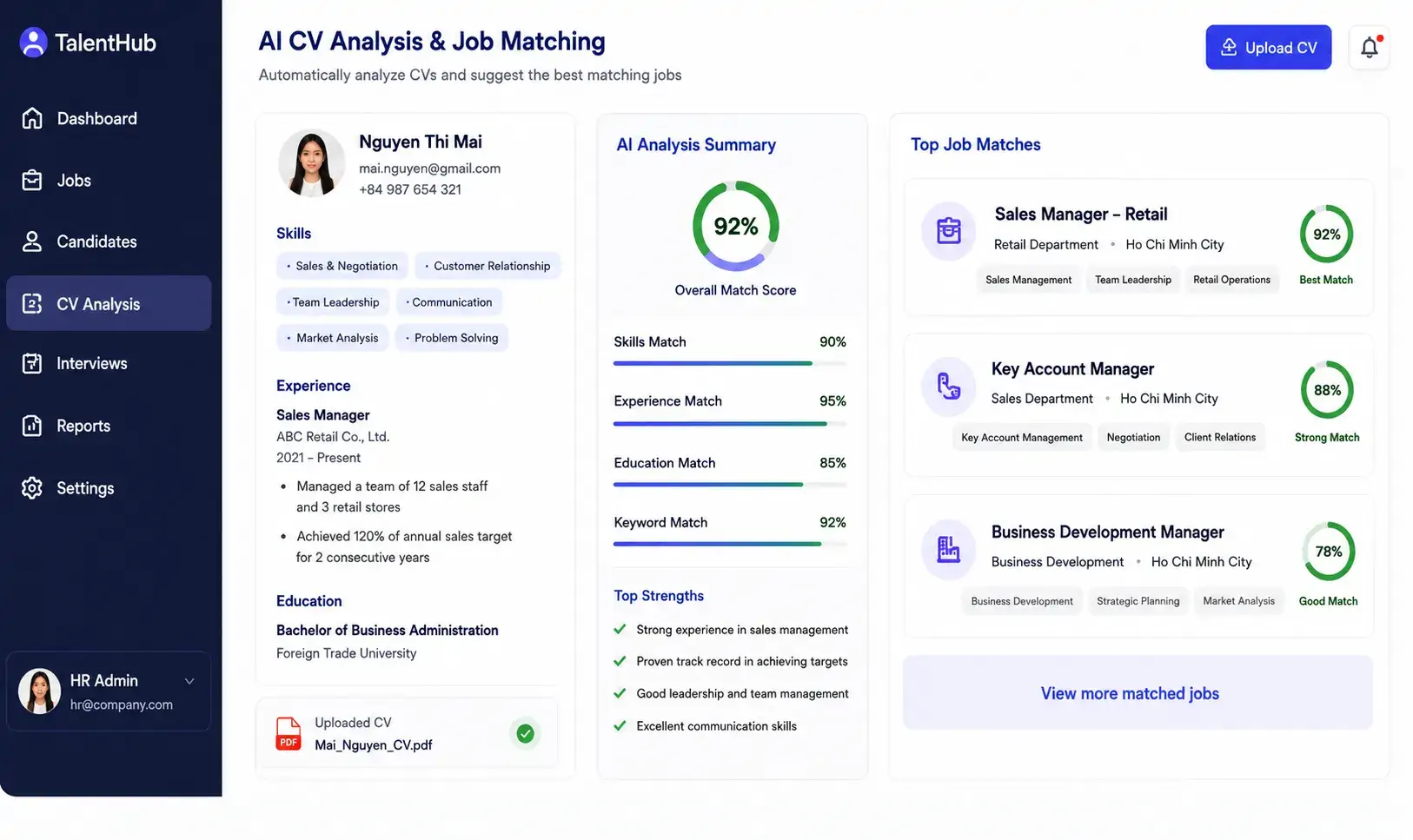
Task: Click the communication skills strength checkmark
Action: tap(620, 725)
